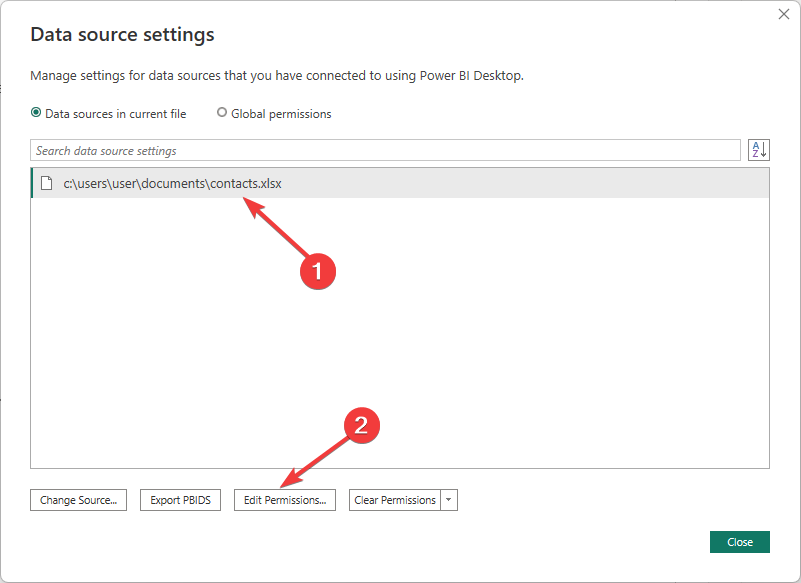Close the dialog with the X icon

(784, 14)
